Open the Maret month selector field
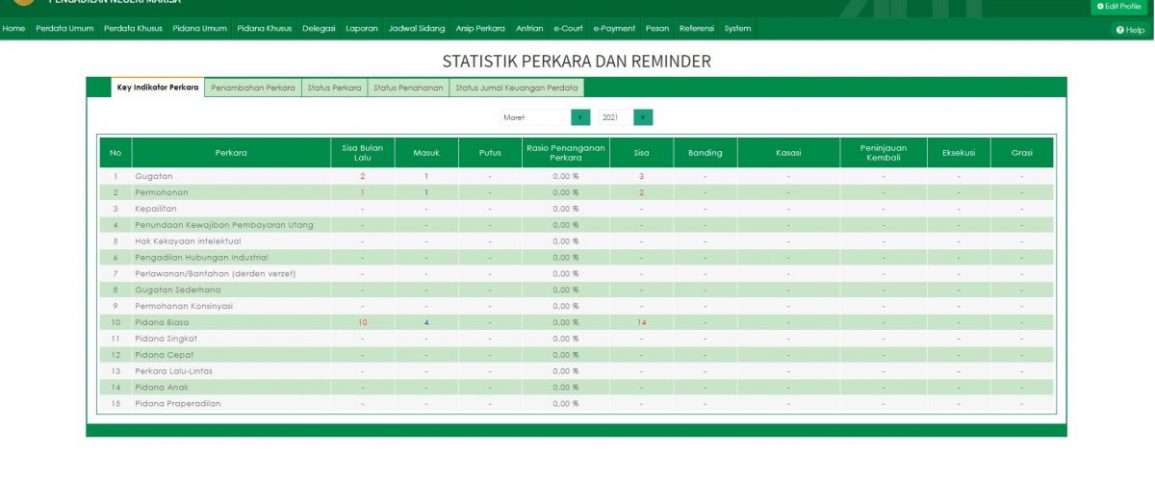The image size is (1155, 480). coord(535,117)
